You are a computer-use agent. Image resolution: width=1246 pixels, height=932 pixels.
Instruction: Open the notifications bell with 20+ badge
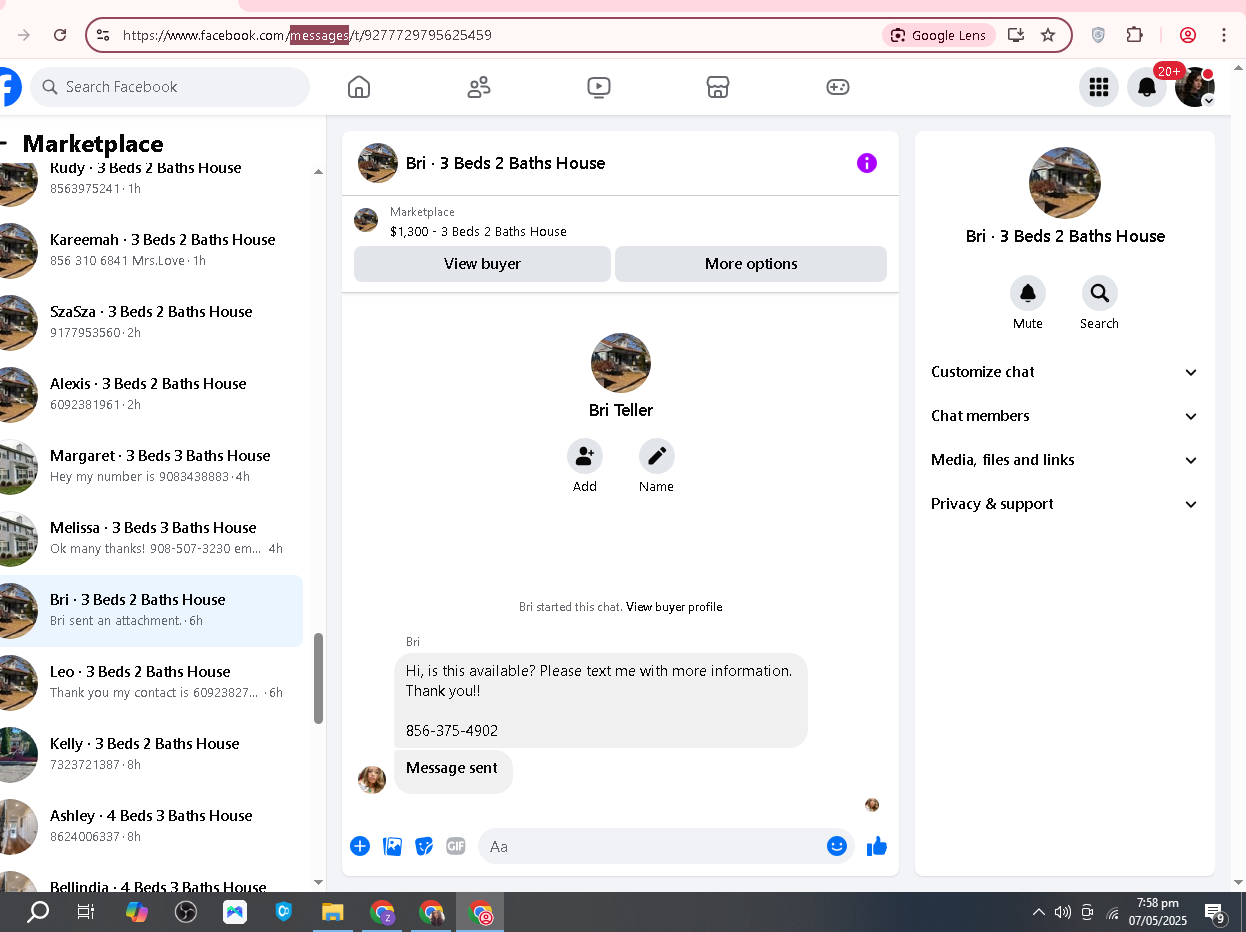click(x=1147, y=87)
